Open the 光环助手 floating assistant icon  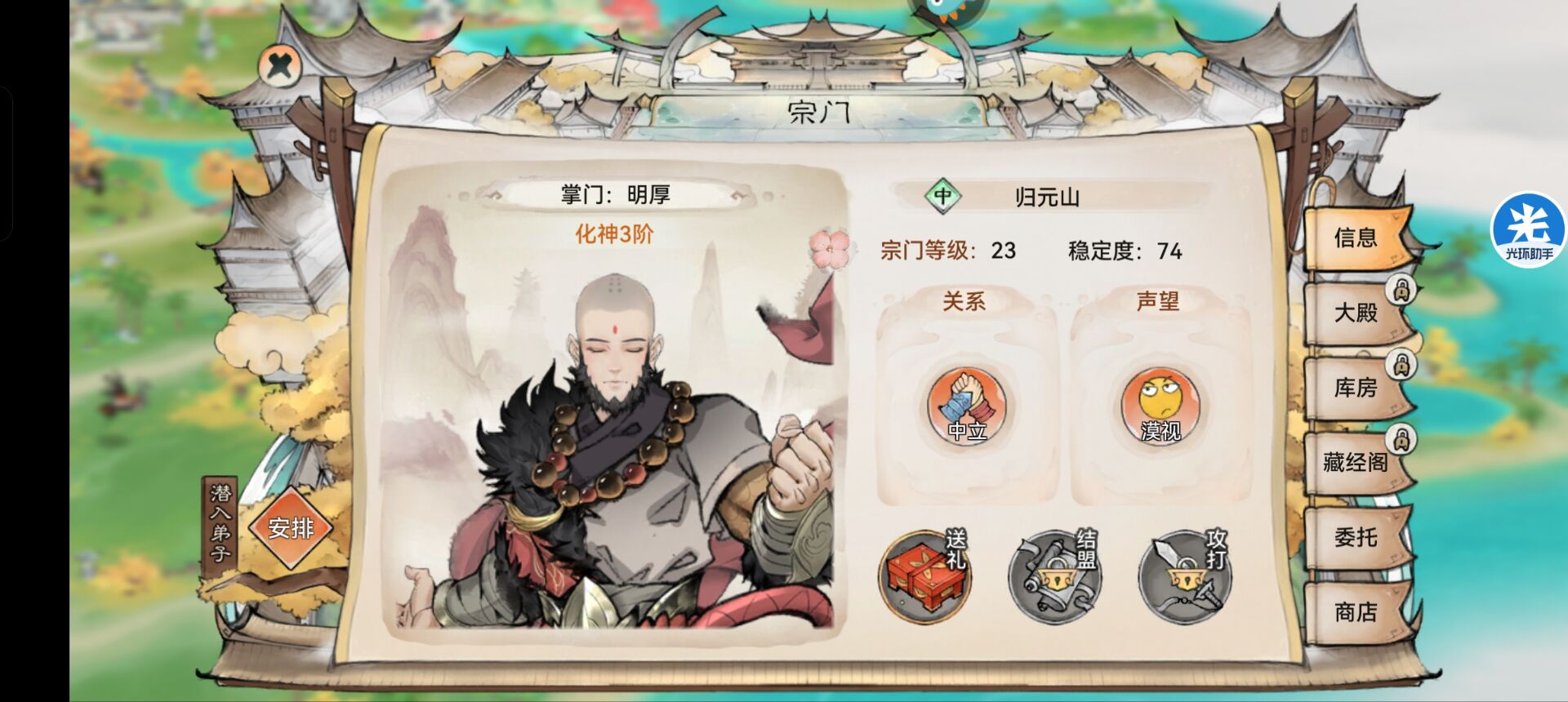[1529, 230]
